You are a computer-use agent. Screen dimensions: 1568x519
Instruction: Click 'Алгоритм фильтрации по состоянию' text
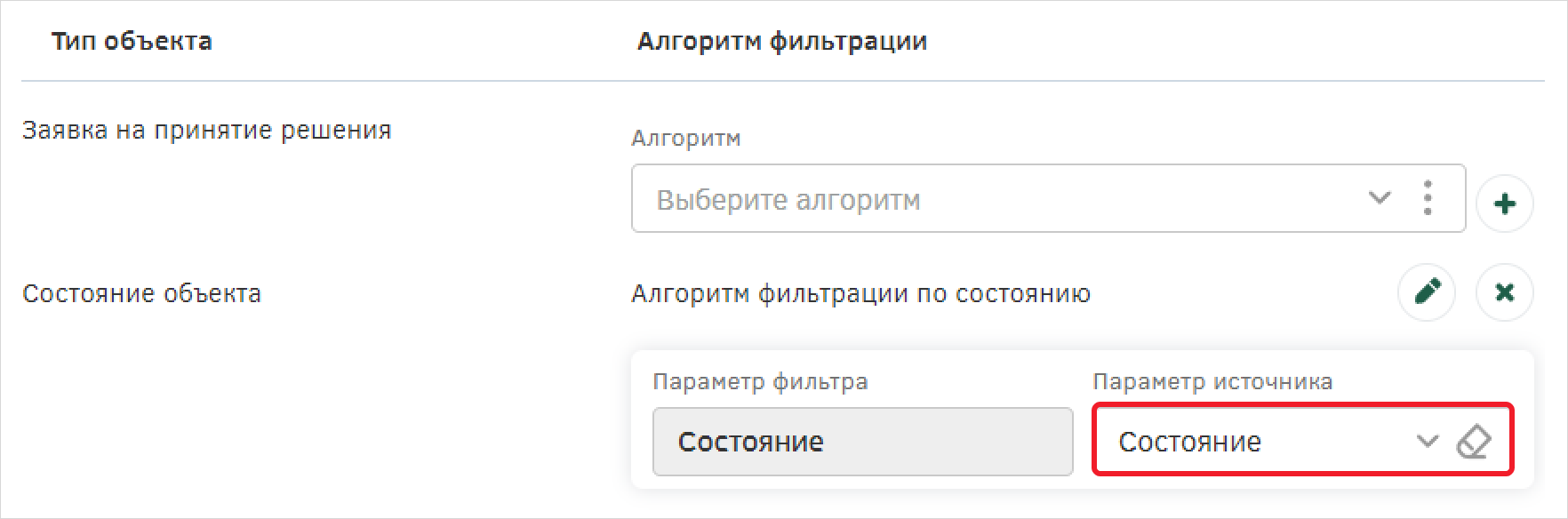860,293
